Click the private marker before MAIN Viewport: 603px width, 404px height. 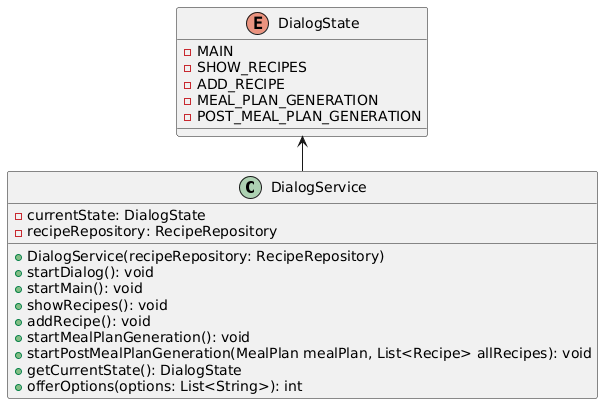189,51
